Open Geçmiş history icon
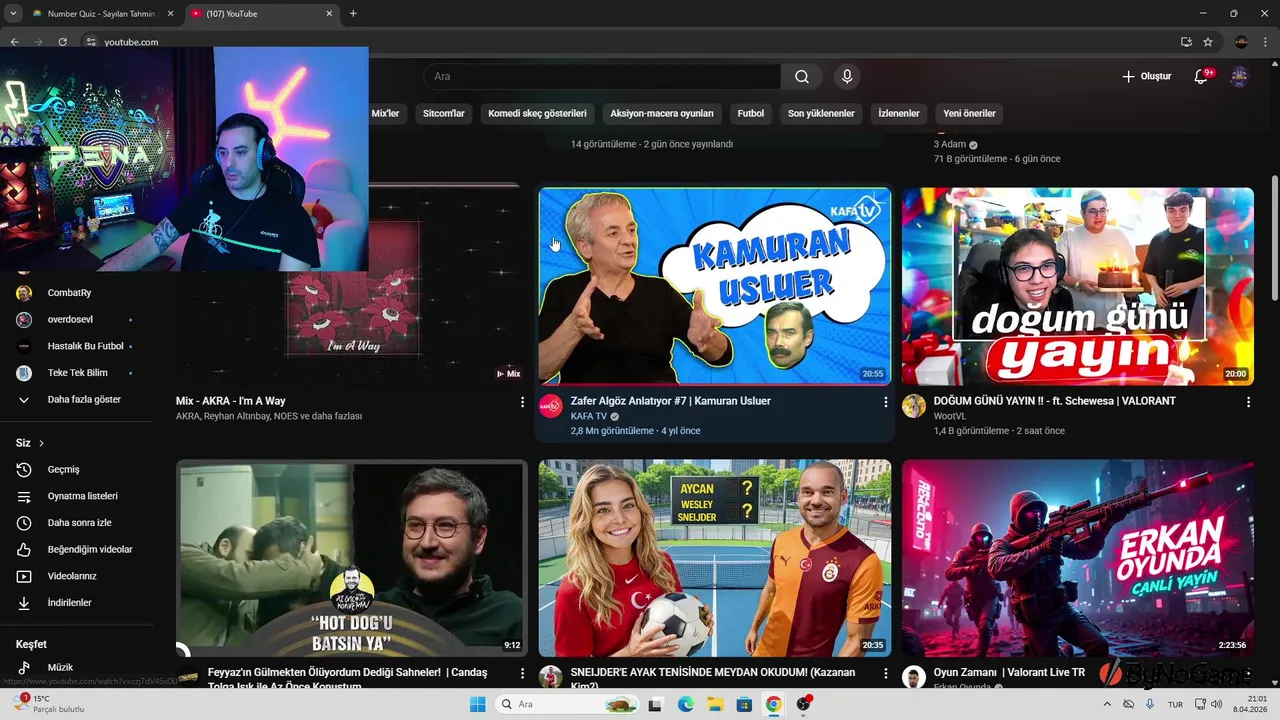The height and width of the screenshot is (720, 1280). pyautogui.click(x=24, y=470)
